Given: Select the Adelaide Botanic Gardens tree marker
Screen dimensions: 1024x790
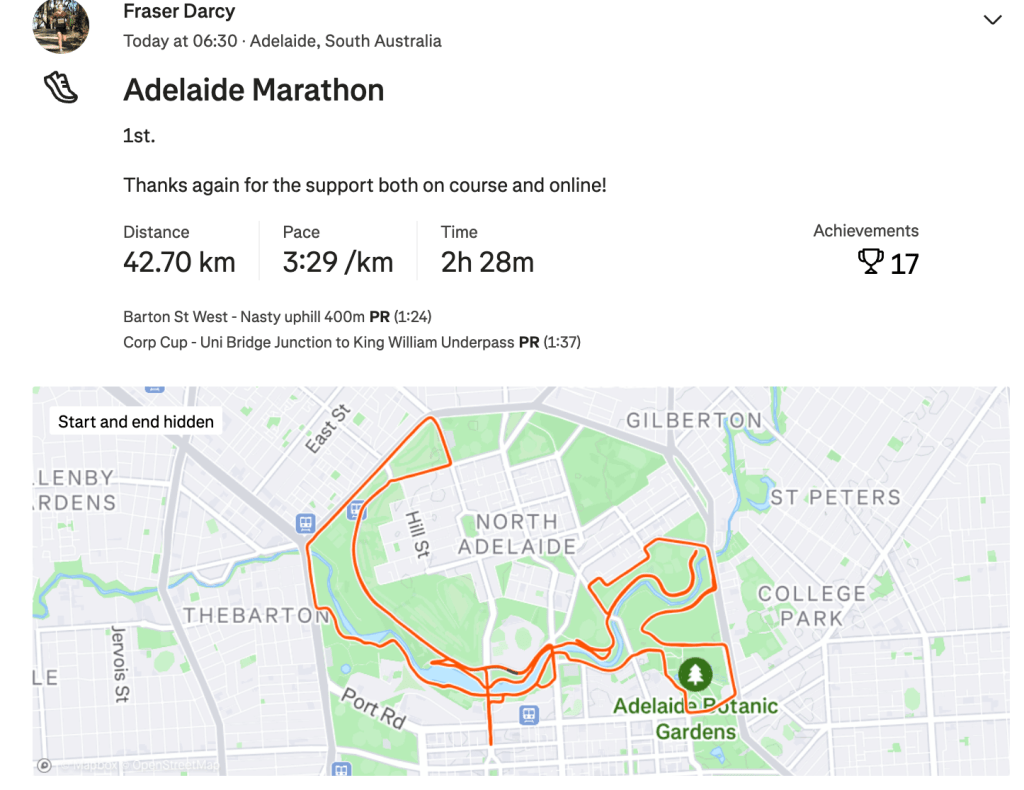Looking at the screenshot, I should tap(696, 673).
